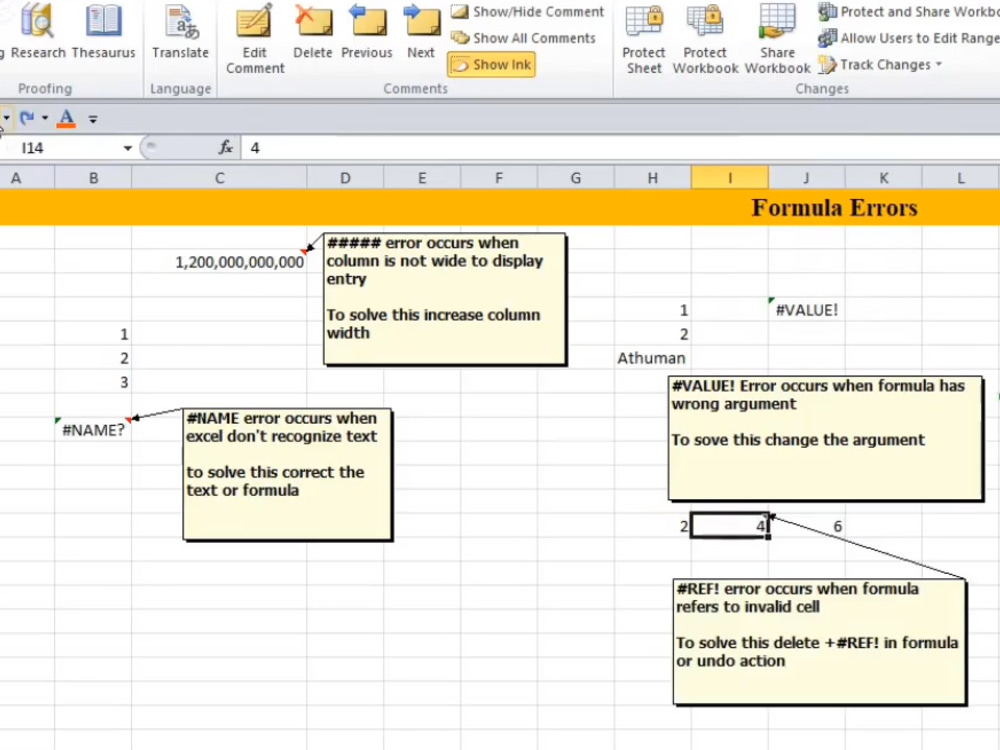Click Allow Users to Edit Ranges
Screen dimensions: 1000x750
[x=908, y=38]
